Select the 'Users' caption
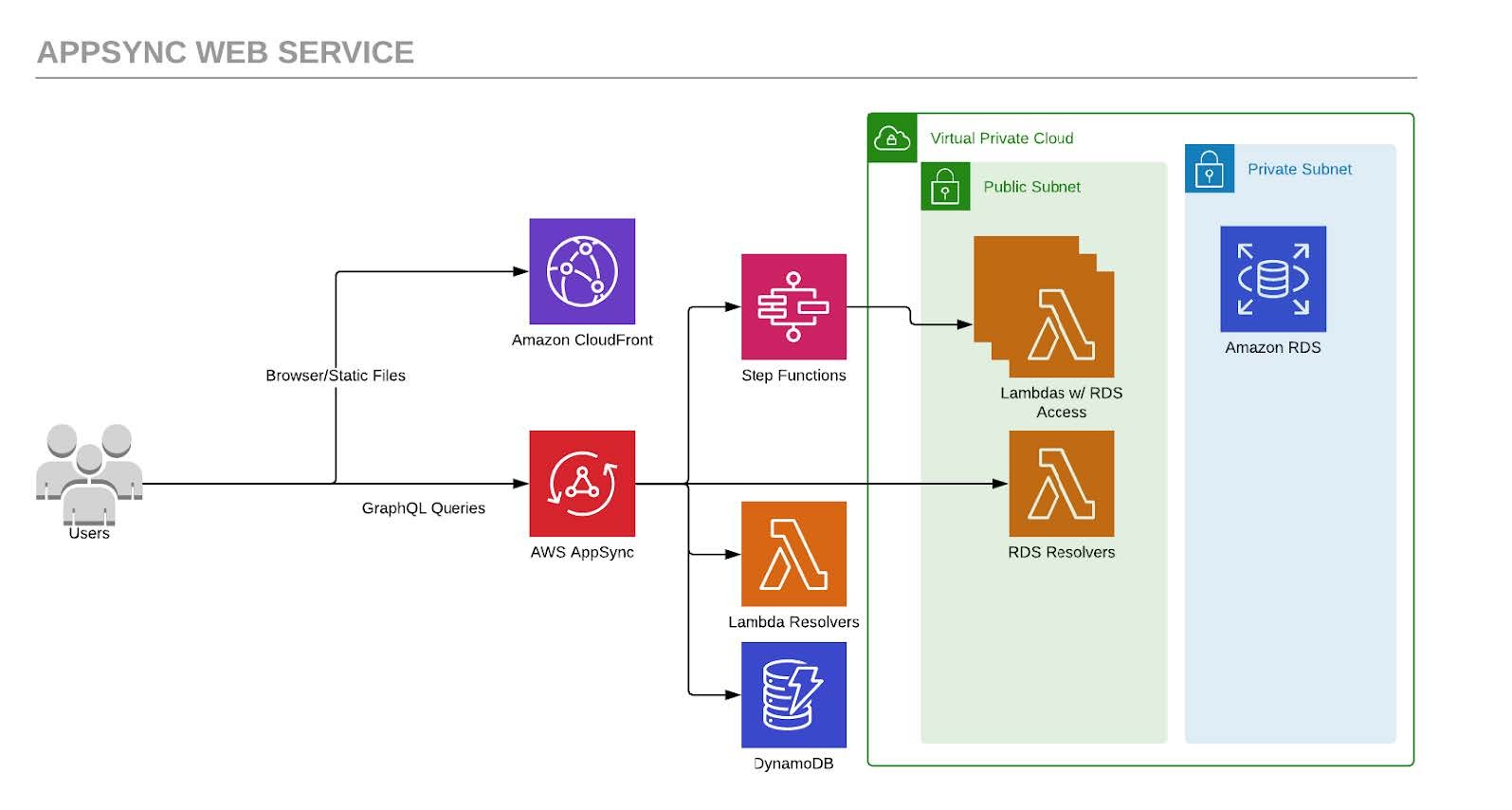The image size is (1512, 810). tap(89, 533)
